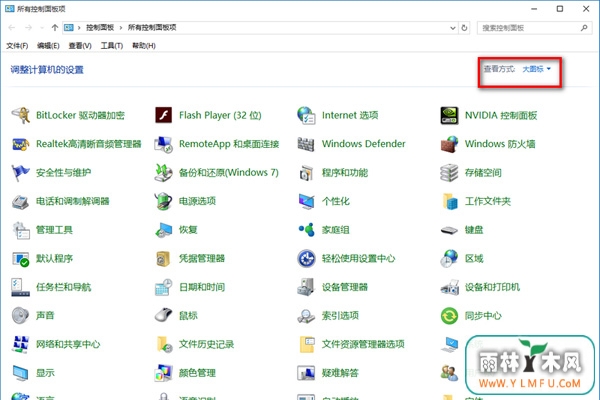Expand the chevron after 控制面板 in breadcrumb
This screenshot has height=400, width=600.
click(x=121, y=28)
